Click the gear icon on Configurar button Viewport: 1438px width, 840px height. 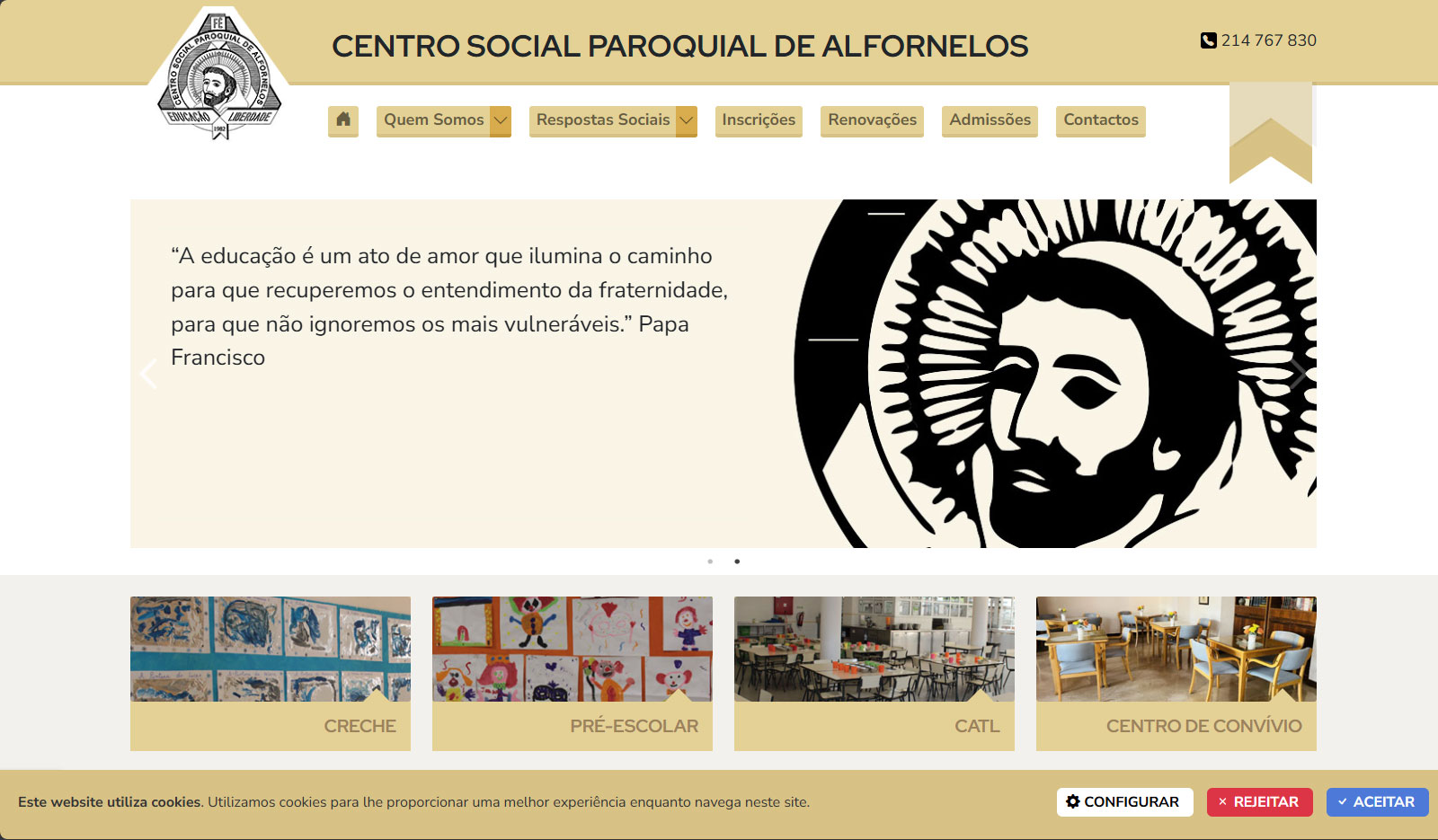1073,801
